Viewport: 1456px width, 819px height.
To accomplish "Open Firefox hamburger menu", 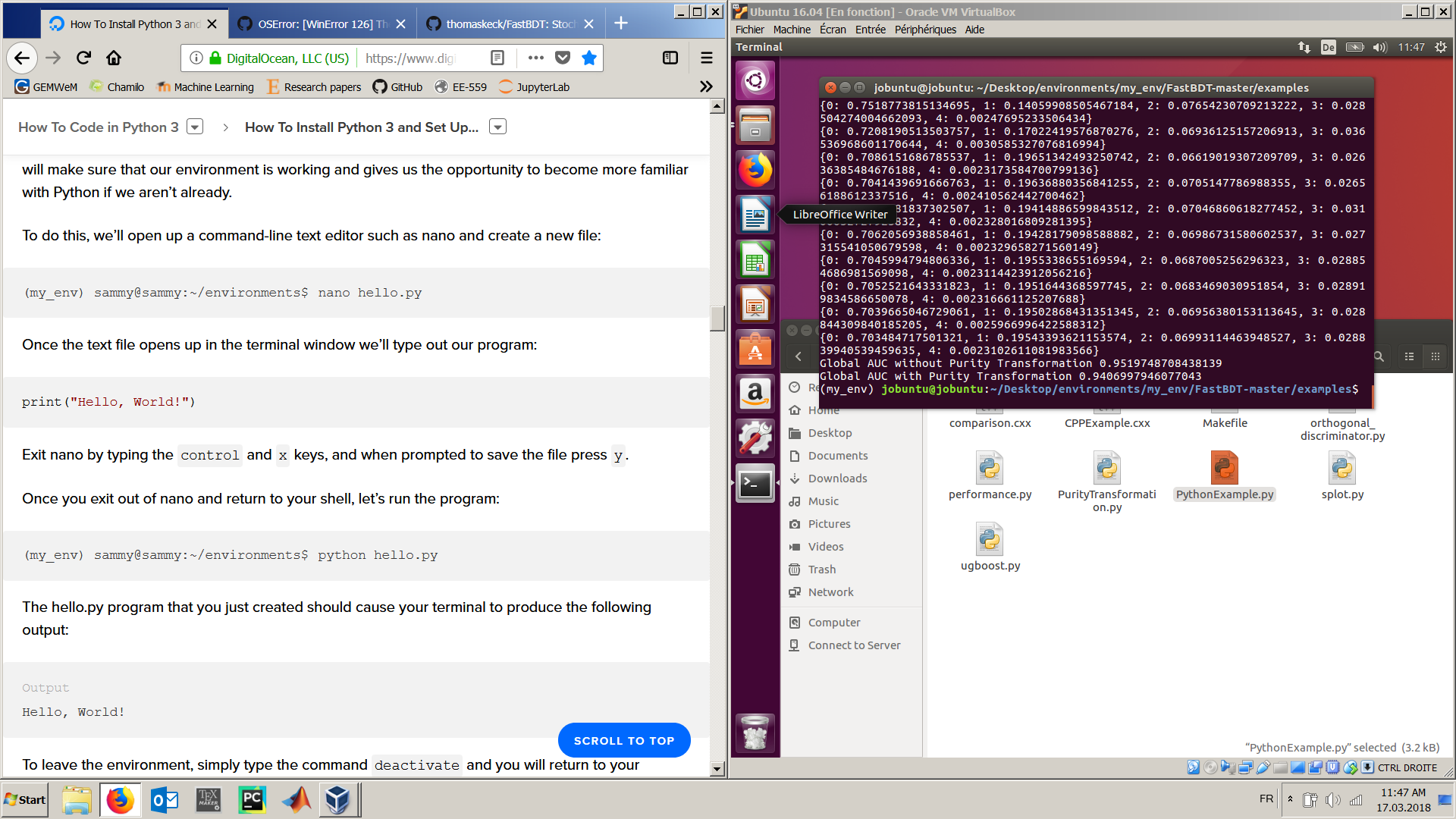I will click(x=707, y=58).
